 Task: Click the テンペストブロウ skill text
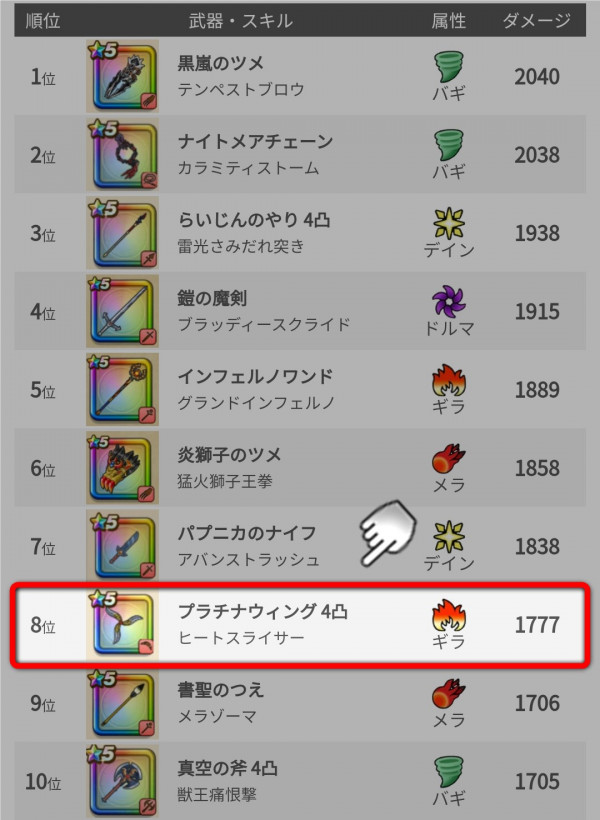click(x=241, y=89)
